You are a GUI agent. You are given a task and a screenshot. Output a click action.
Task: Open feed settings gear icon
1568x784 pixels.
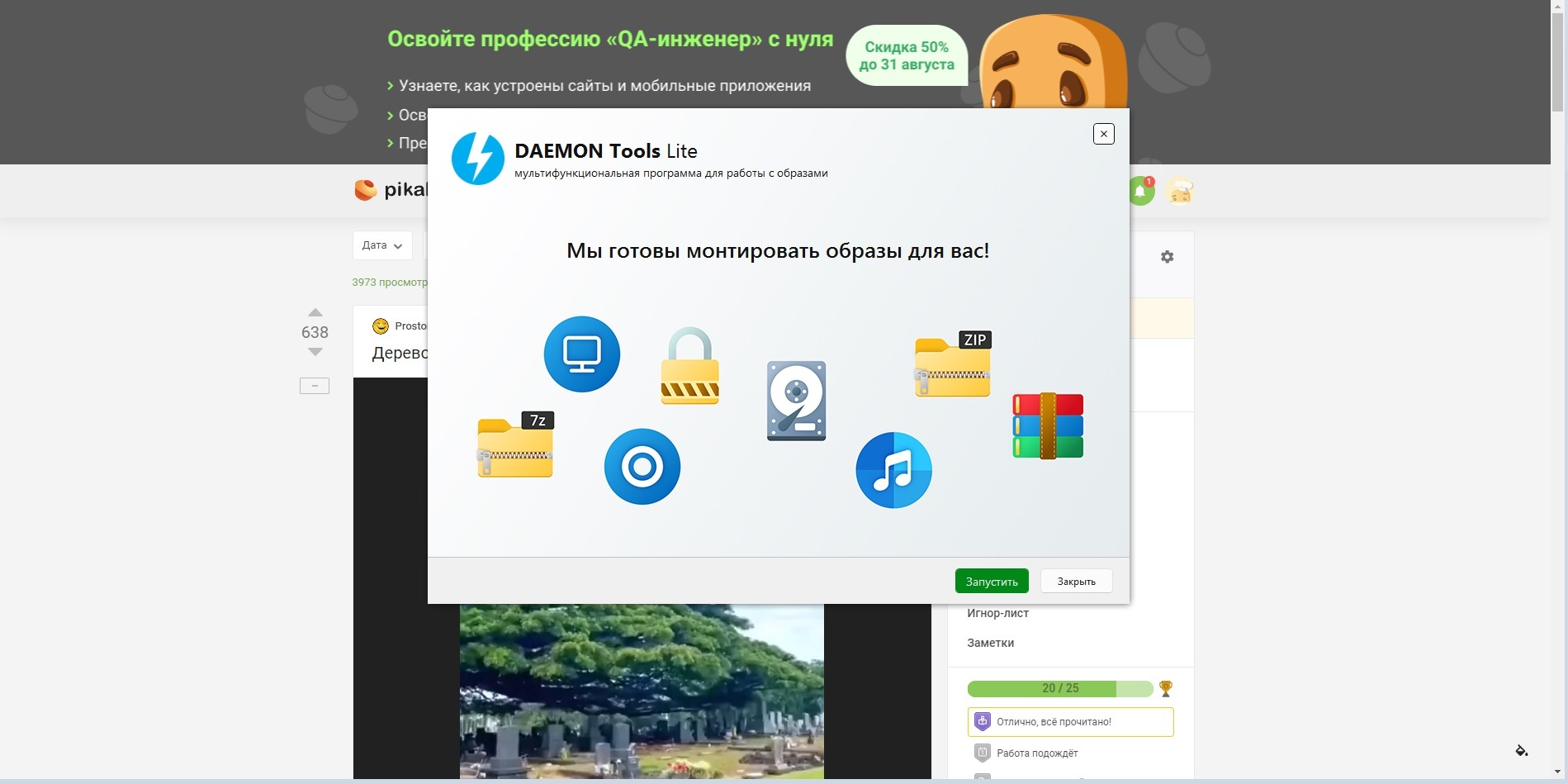pyautogui.click(x=1167, y=257)
